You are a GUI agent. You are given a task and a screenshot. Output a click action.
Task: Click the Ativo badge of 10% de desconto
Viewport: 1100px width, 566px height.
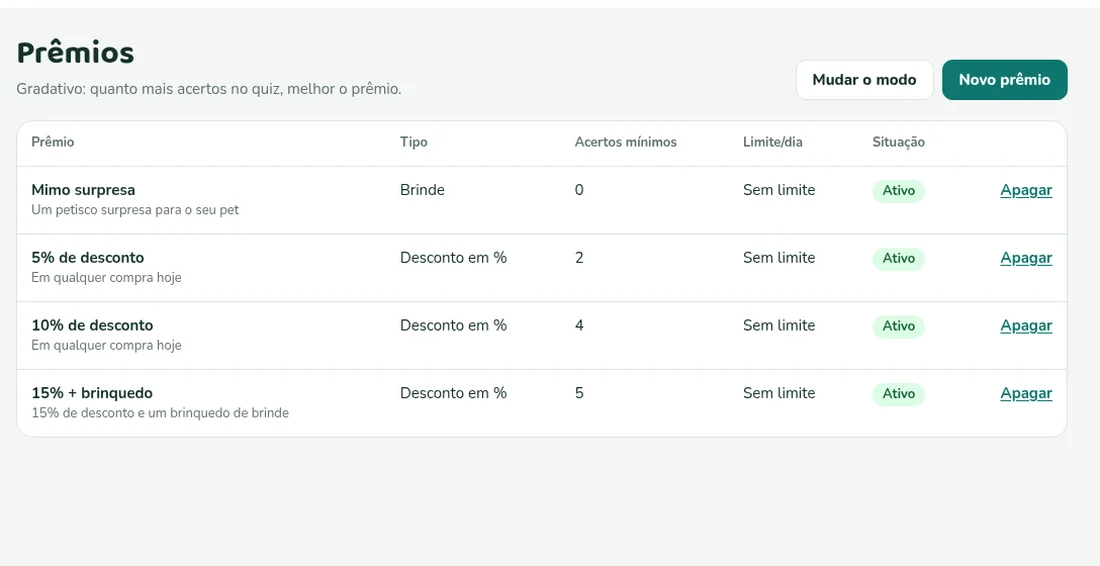point(899,326)
